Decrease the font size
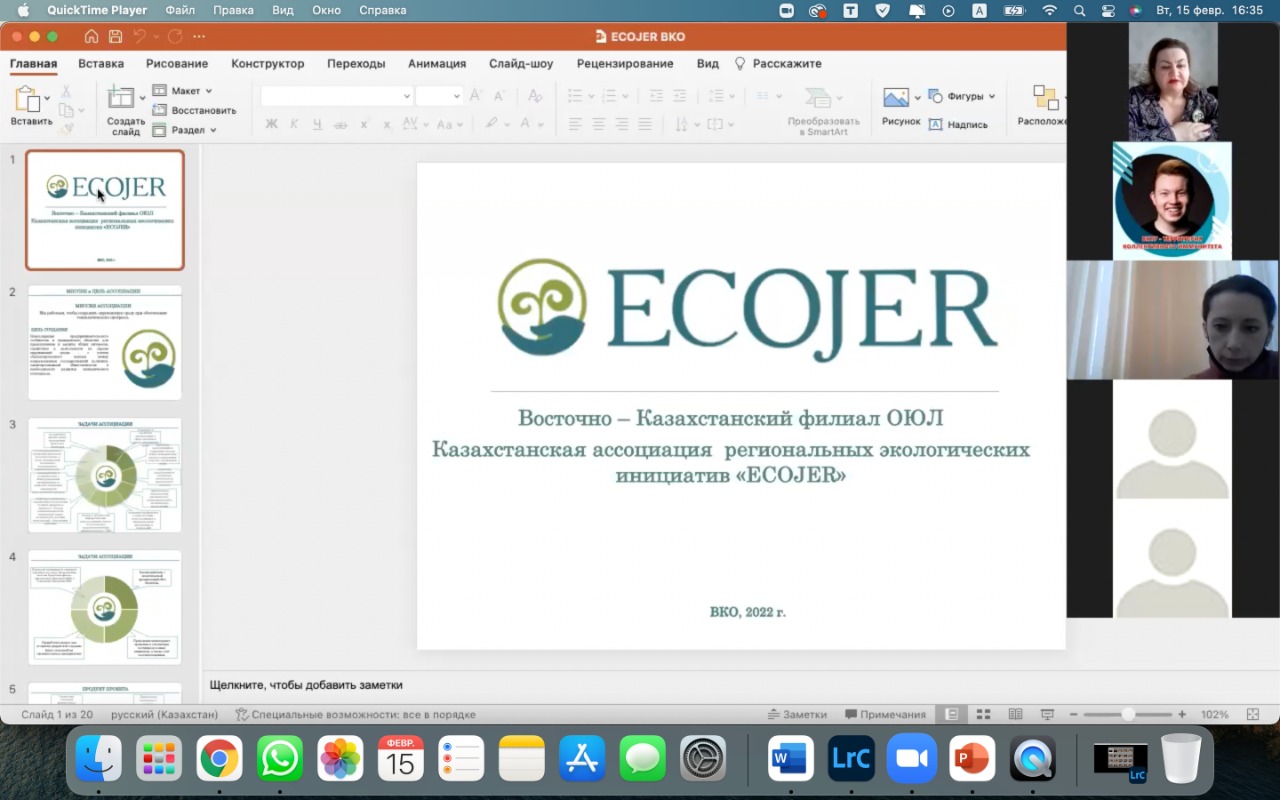Screen dimensions: 1280x800 [x=499, y=96]
